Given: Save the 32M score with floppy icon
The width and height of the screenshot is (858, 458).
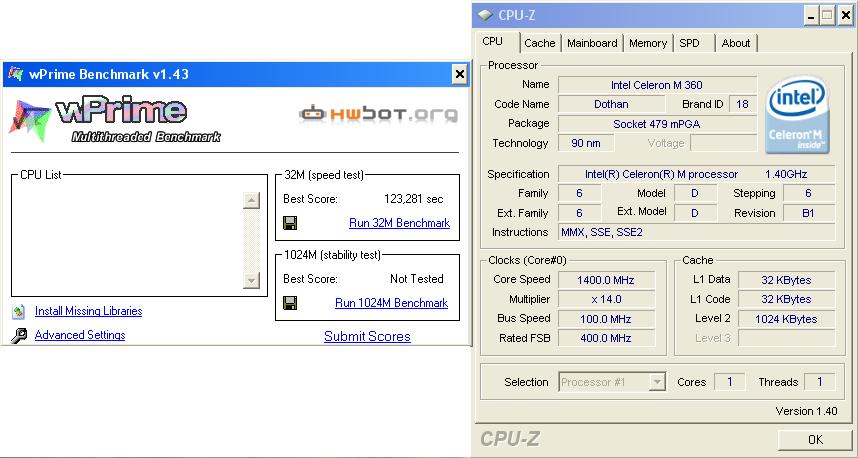Looking at the screenshot, I should point(290,223).
